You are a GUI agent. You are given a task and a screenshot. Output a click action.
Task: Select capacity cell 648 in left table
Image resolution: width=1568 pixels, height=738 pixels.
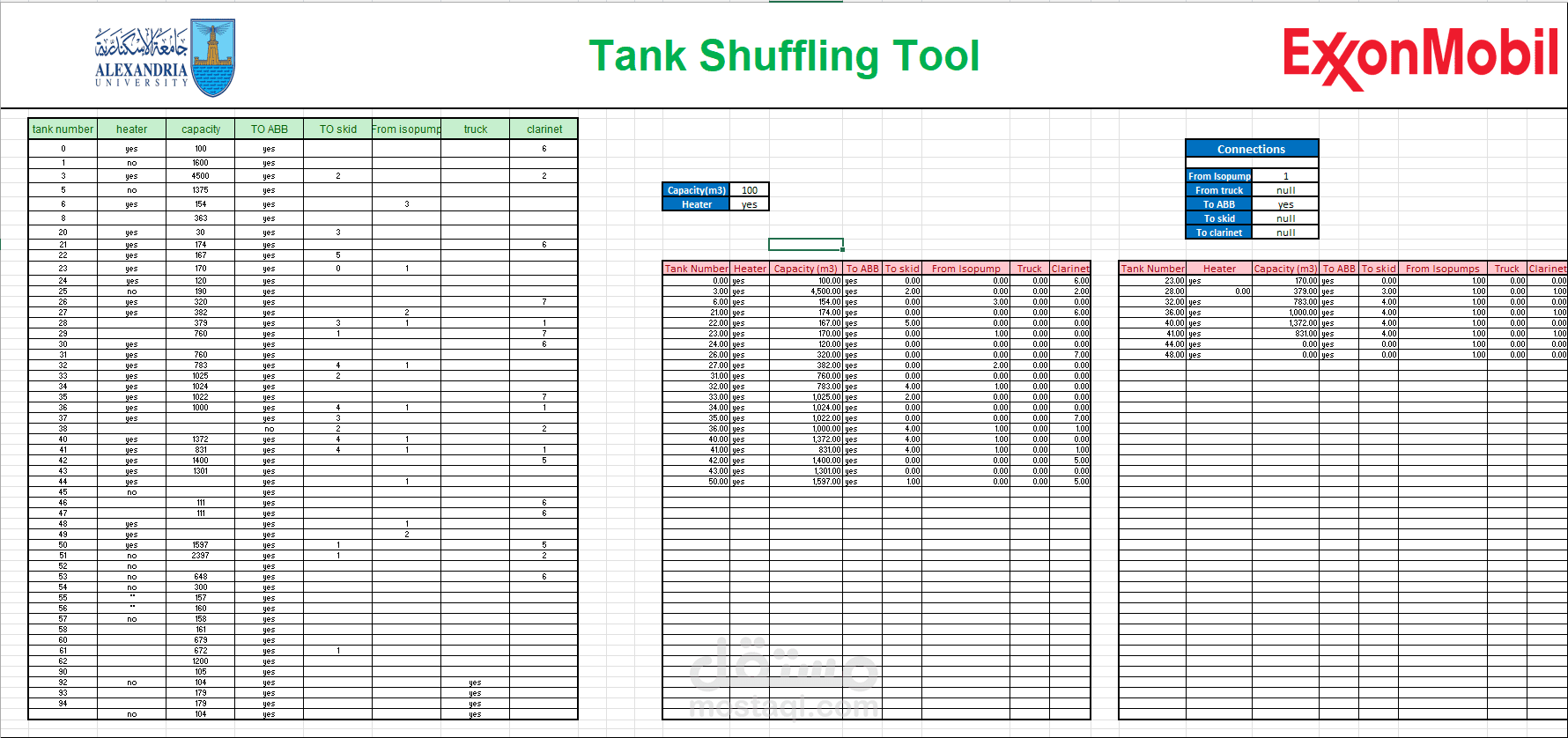pos(200,577)
